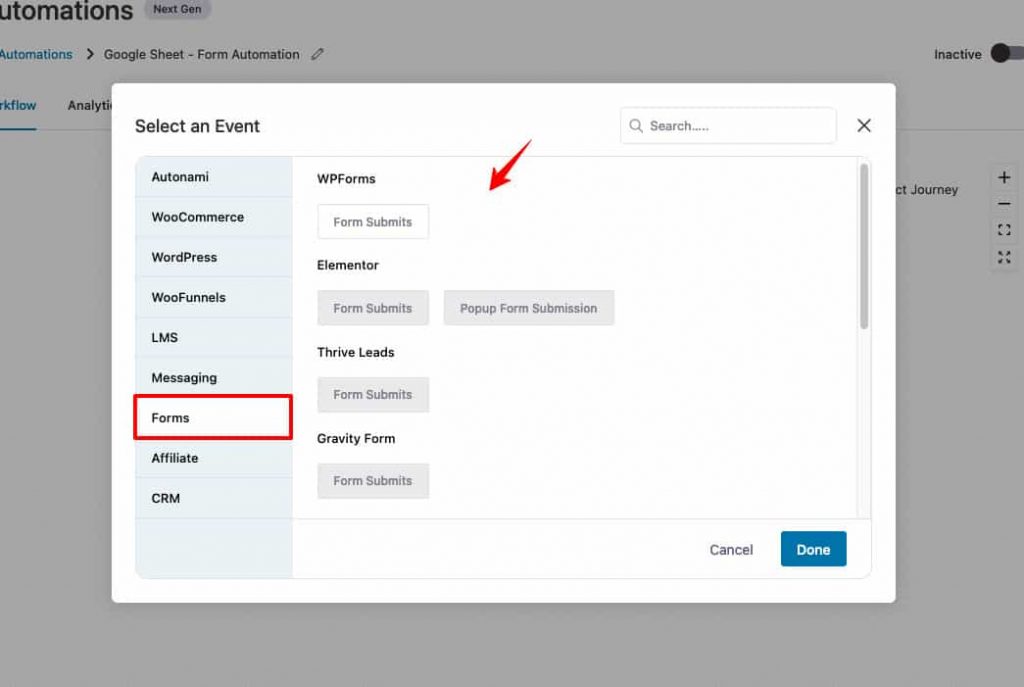Click the Inactive status label

(x=957, y=54)
